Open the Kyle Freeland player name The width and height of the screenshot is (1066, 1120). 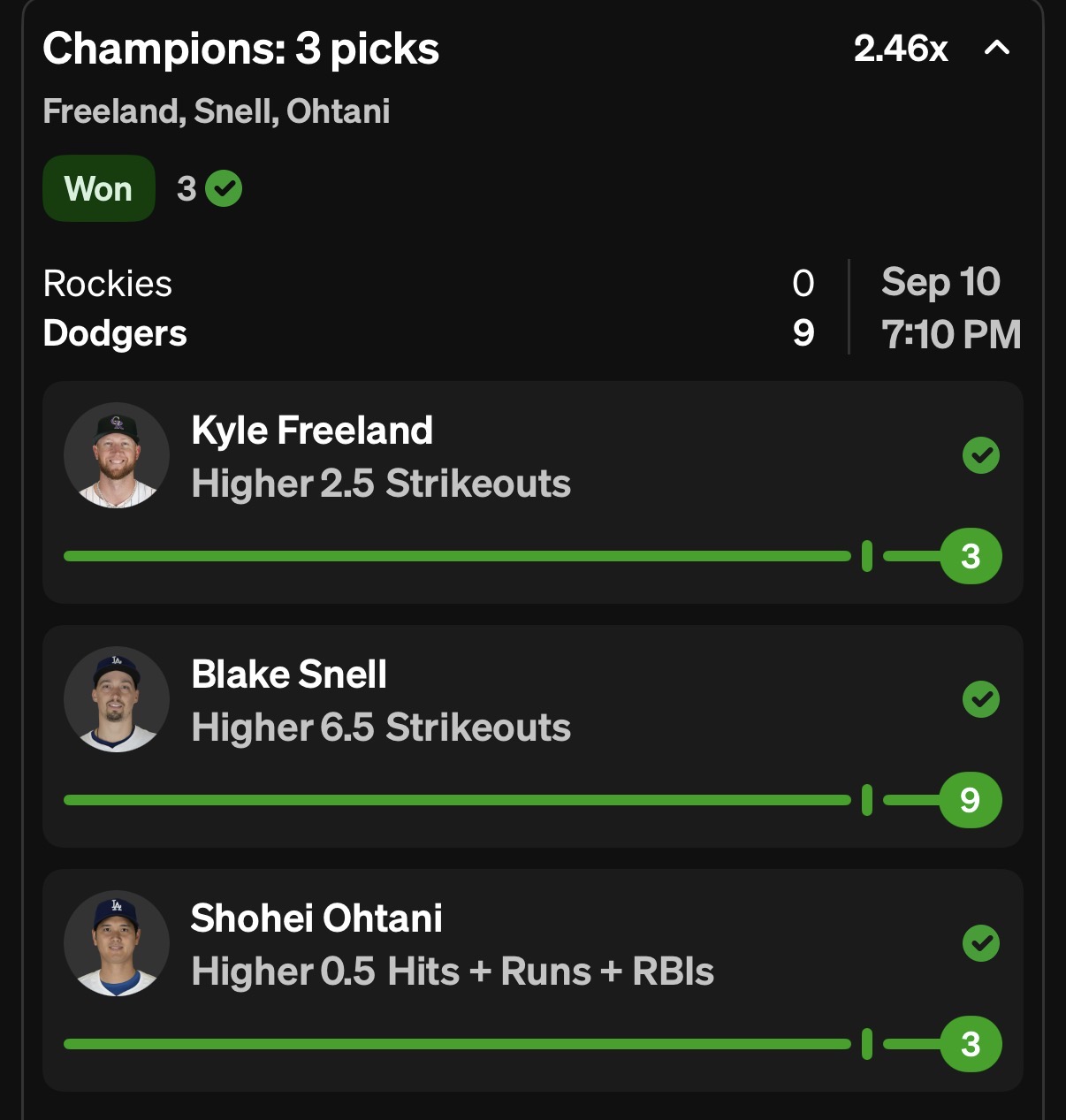(x=312, y=430)
